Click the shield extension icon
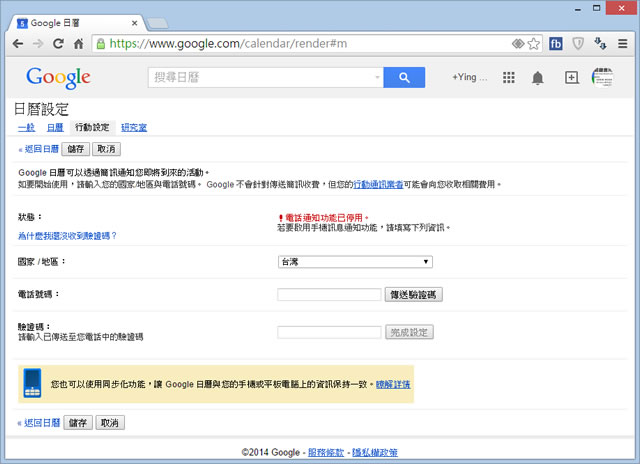 [x=578, y=43]
